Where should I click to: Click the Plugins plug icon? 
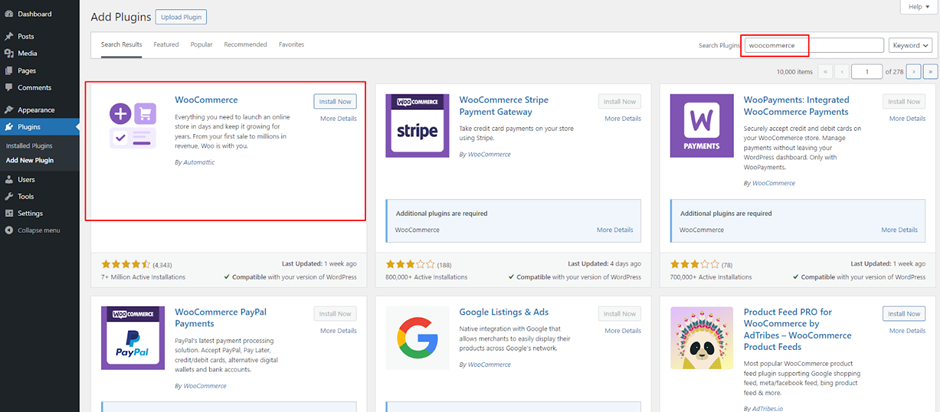tap(9, 127)
